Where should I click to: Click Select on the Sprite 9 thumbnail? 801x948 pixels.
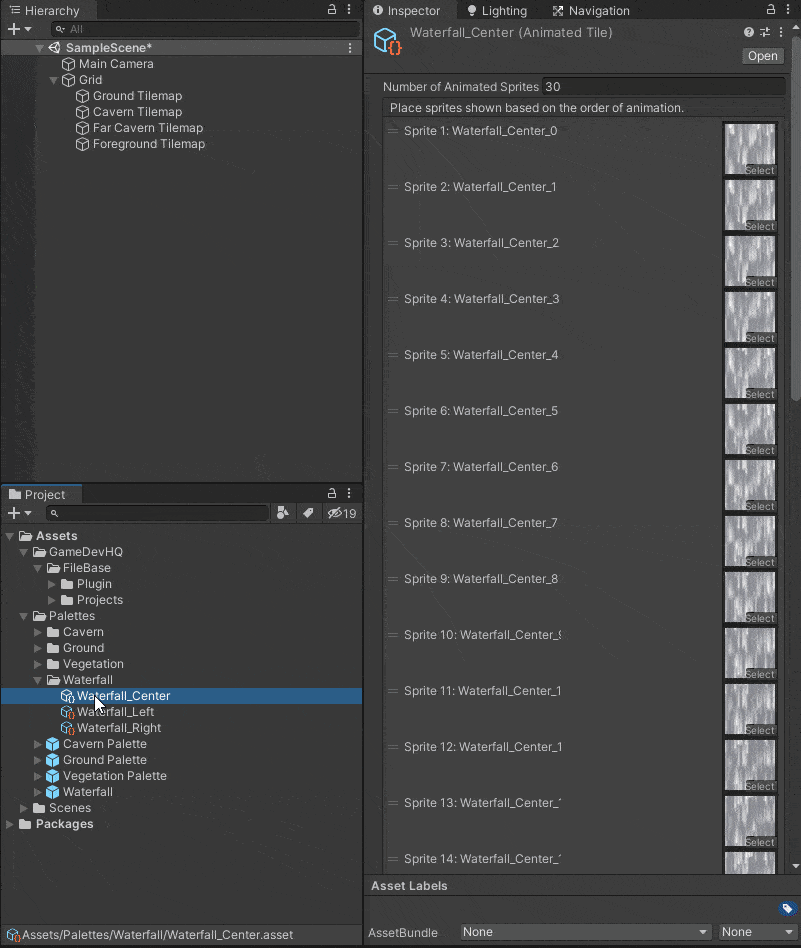[x=759, y=618]
